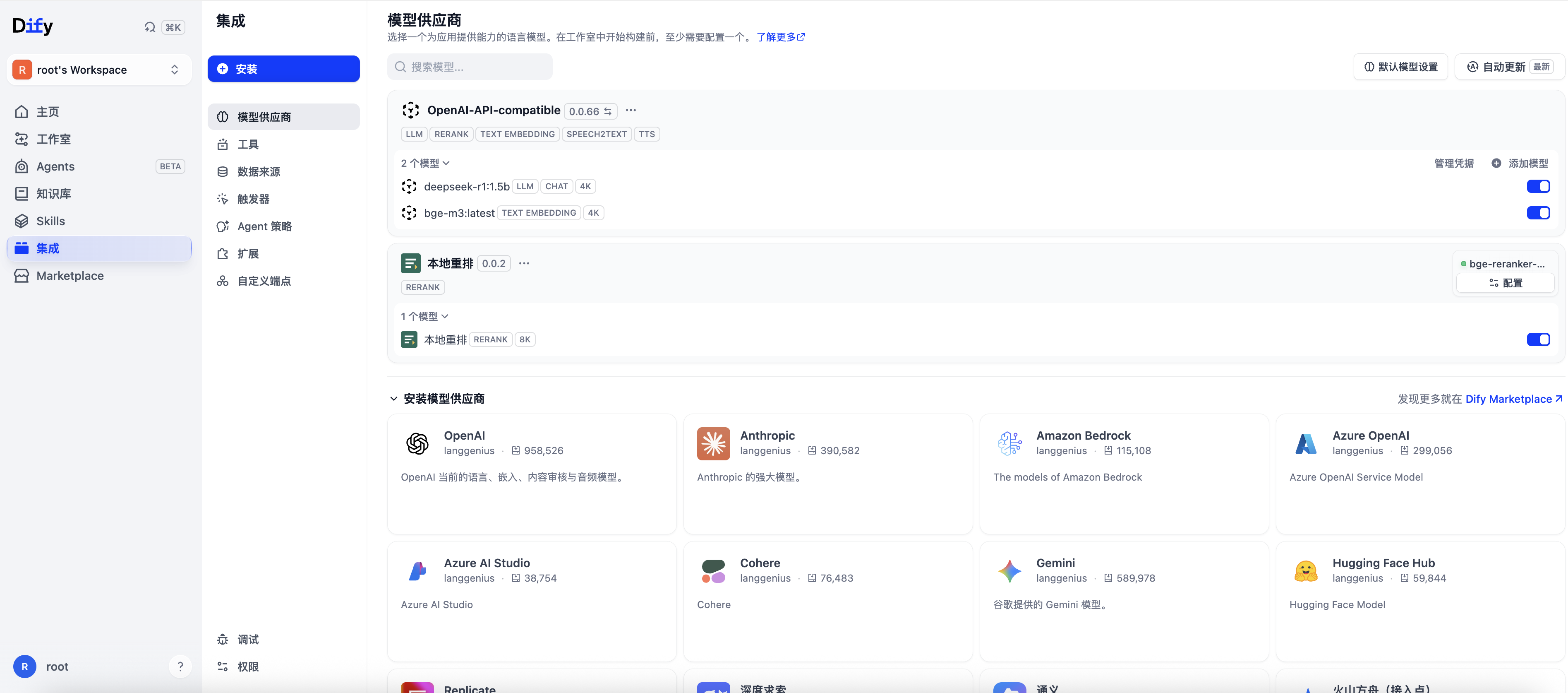
Task: Open the ⌘K command shortcut badge
Action: click(173, 27)
